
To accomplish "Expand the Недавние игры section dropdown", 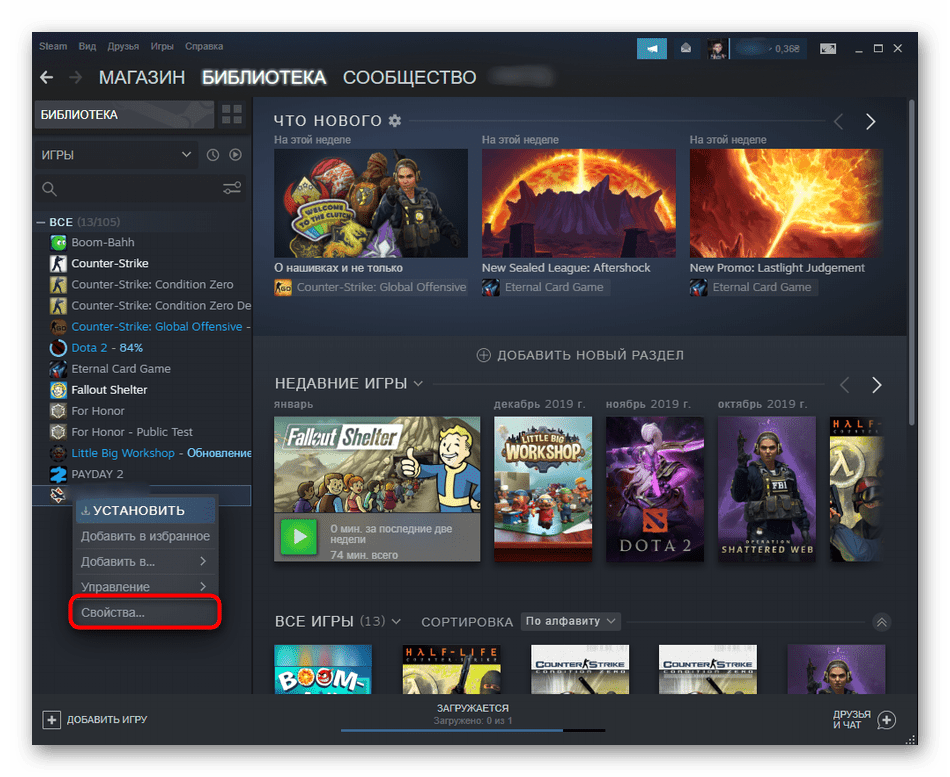I will 418,384.
